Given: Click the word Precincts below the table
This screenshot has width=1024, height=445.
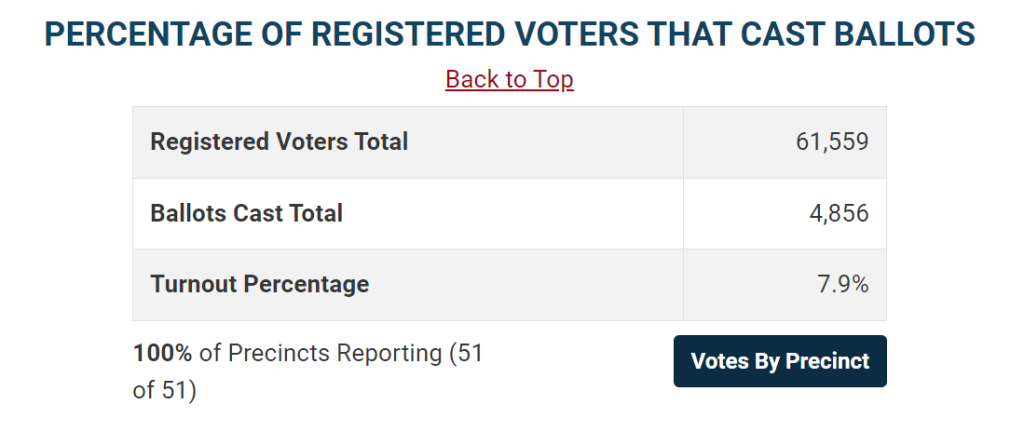Looking at the screenshot, I should (279, 354).
